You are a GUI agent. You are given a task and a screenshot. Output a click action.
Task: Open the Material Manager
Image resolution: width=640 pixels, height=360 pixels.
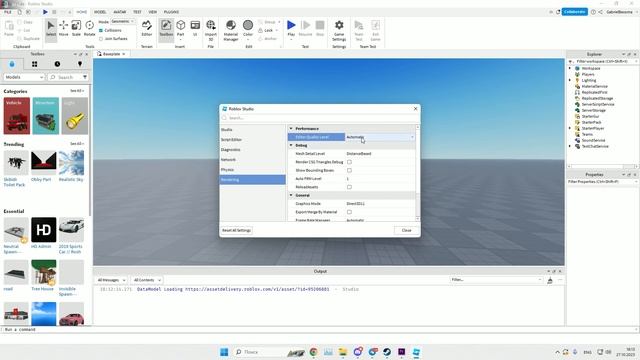coord(231,30)
